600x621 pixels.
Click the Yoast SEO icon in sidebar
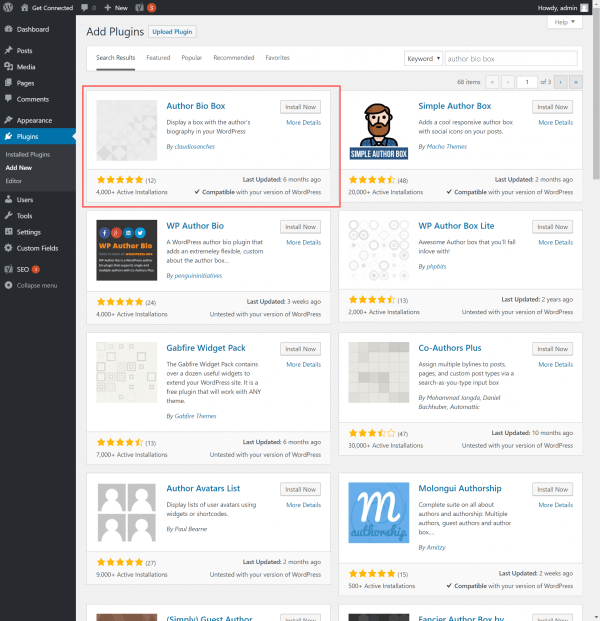8,269
